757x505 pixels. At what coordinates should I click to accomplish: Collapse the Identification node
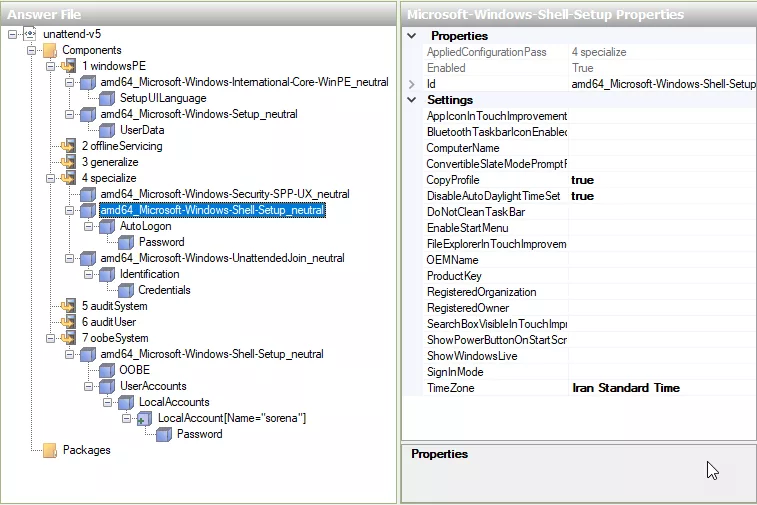(88, 274)
